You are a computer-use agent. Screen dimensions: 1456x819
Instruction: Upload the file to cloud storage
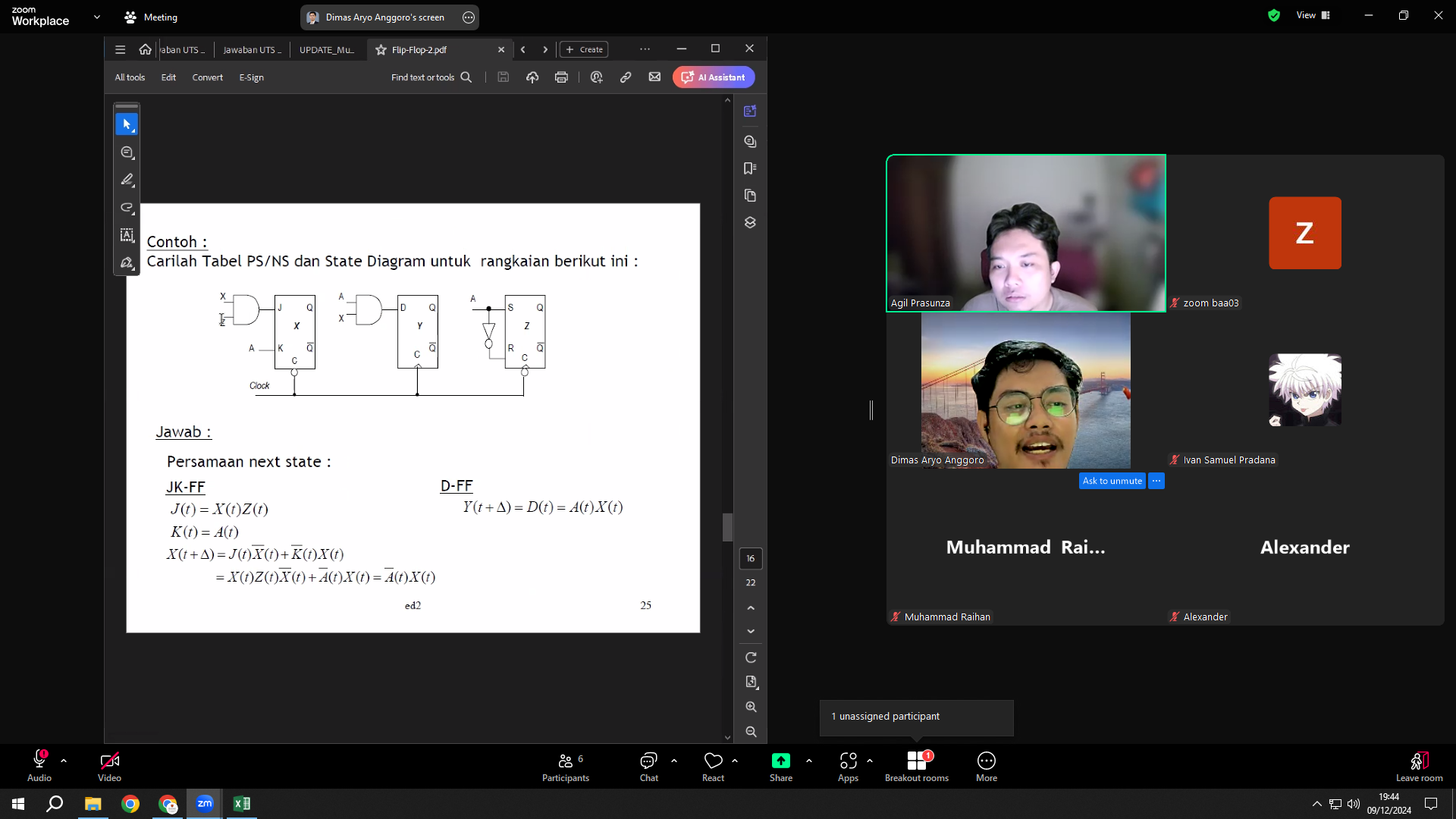532,77
